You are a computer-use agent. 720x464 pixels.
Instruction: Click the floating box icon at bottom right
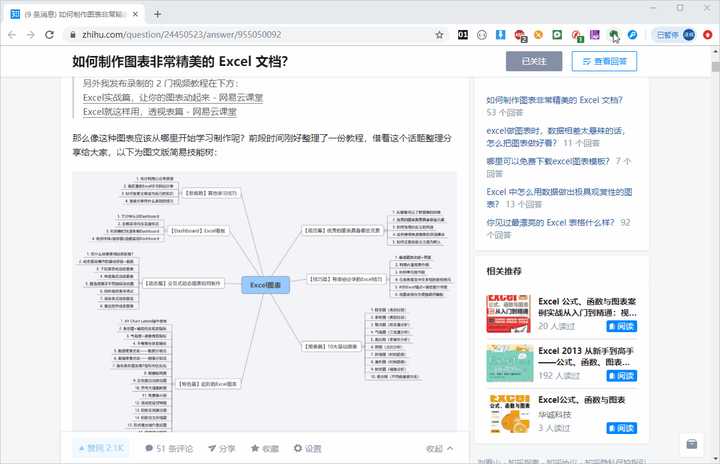[x=692, y=444]
